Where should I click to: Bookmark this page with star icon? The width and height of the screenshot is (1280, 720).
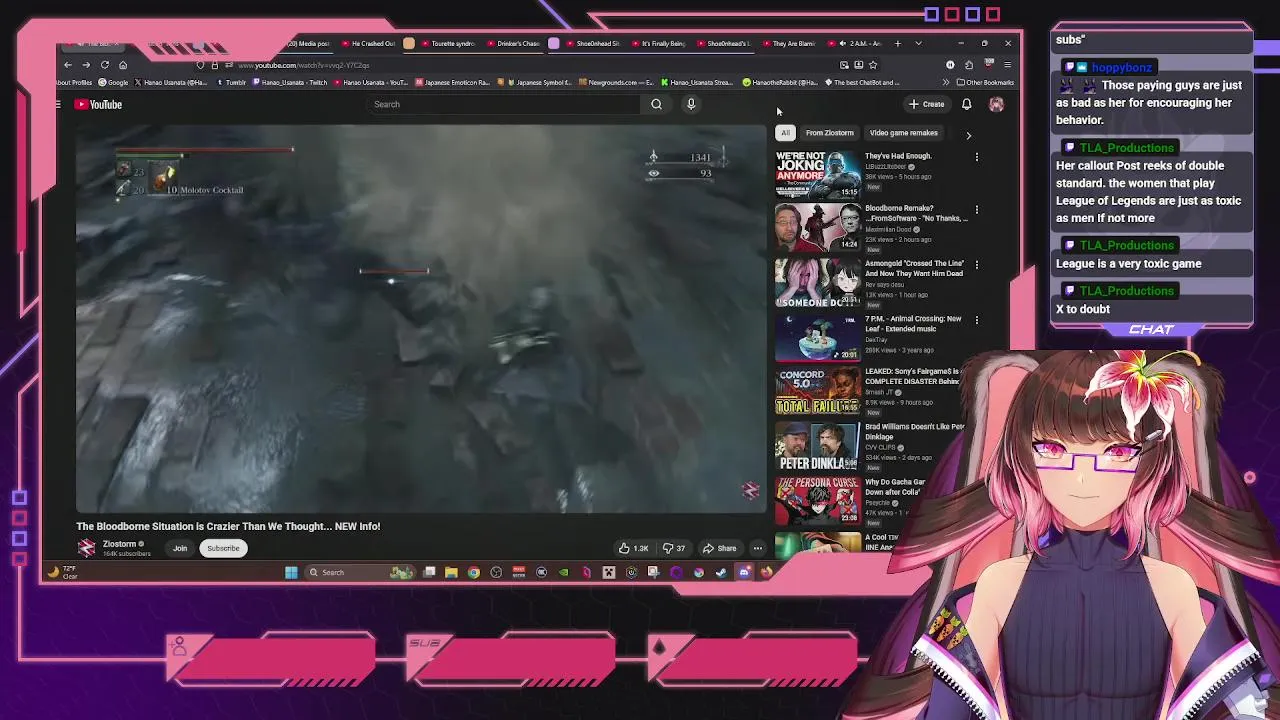[873, 65]
